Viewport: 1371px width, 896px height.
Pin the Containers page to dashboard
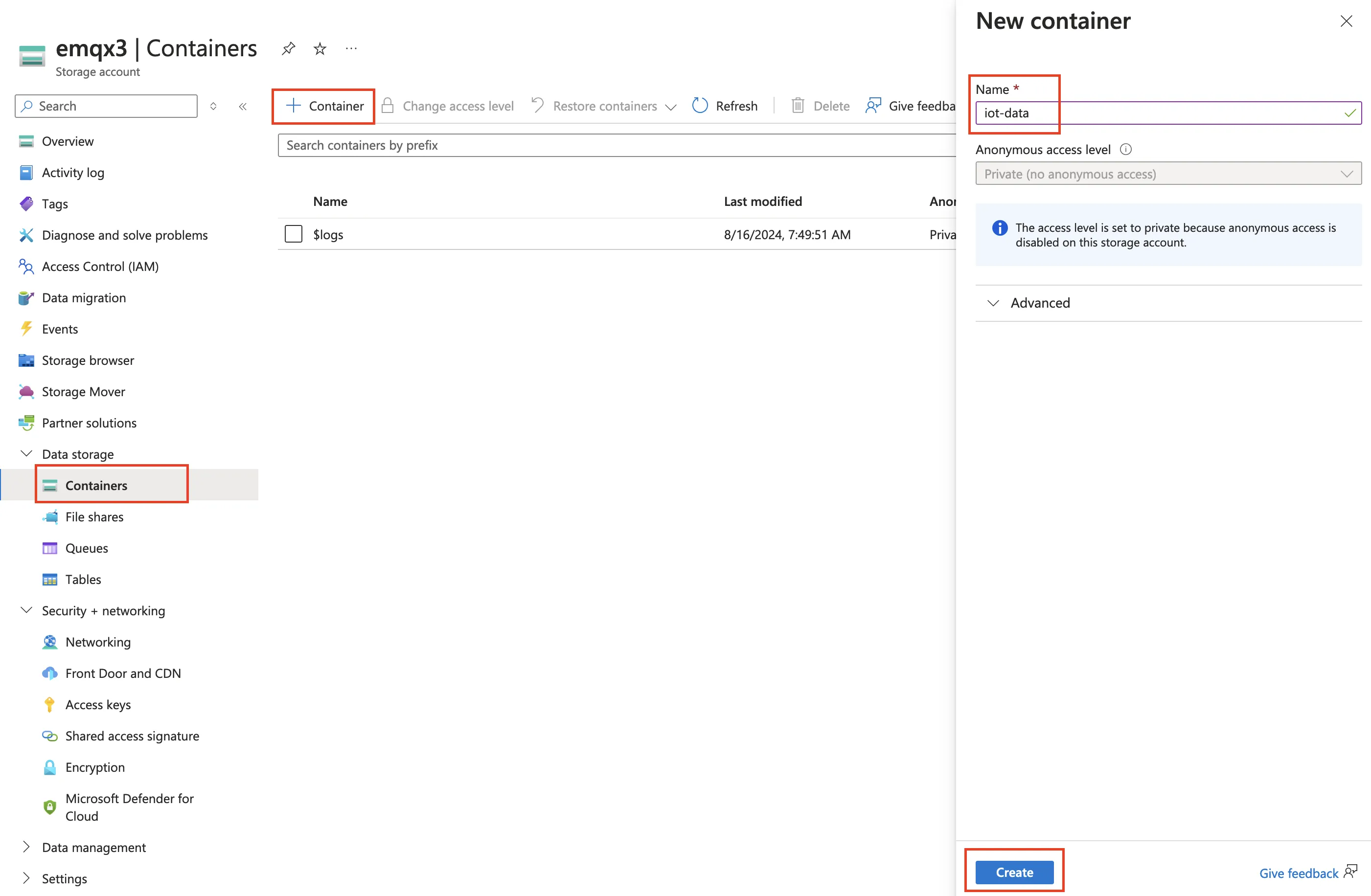(288, 48)
